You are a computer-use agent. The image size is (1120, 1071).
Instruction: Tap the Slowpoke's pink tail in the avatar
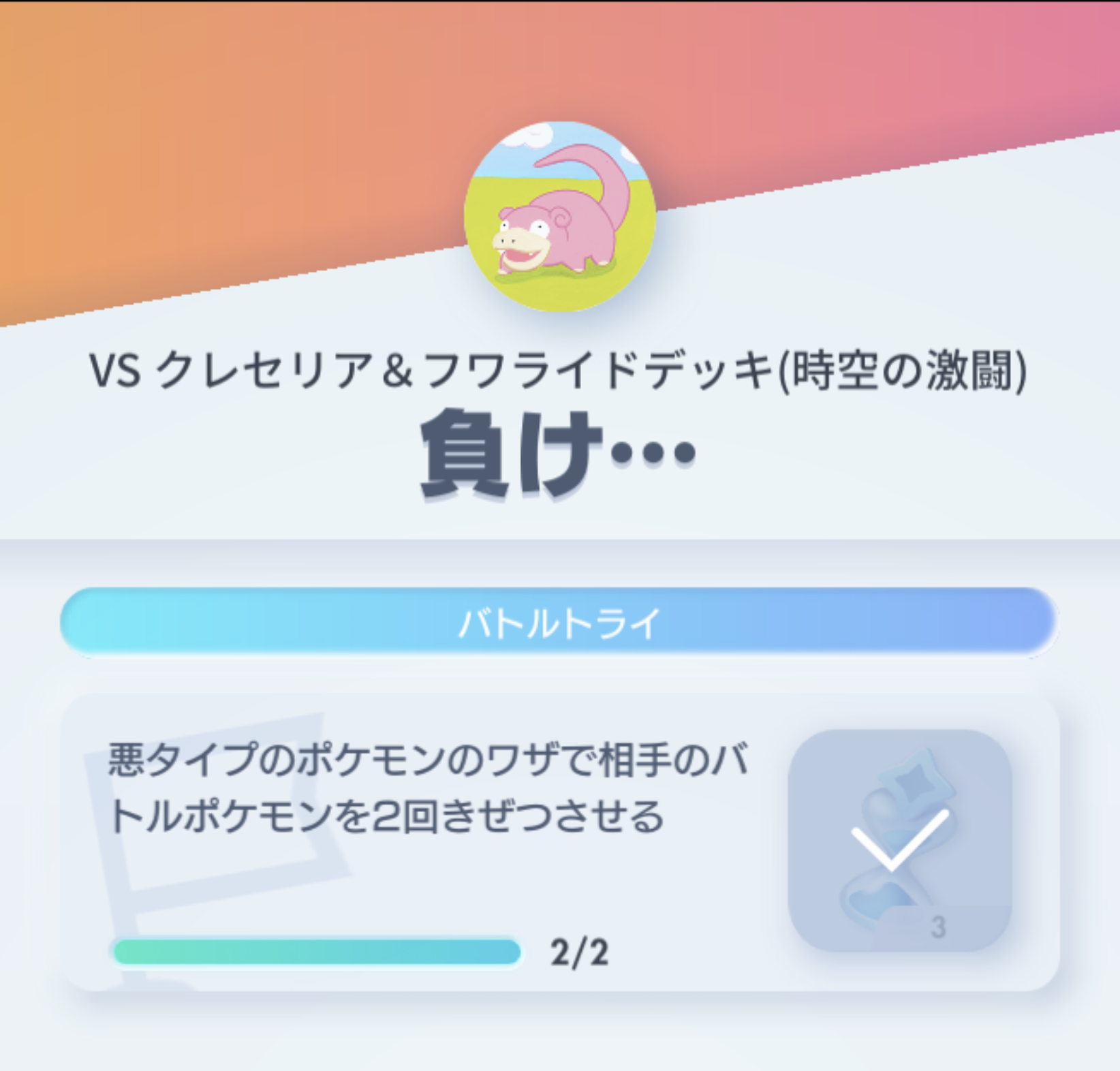(x=593, y=181)
